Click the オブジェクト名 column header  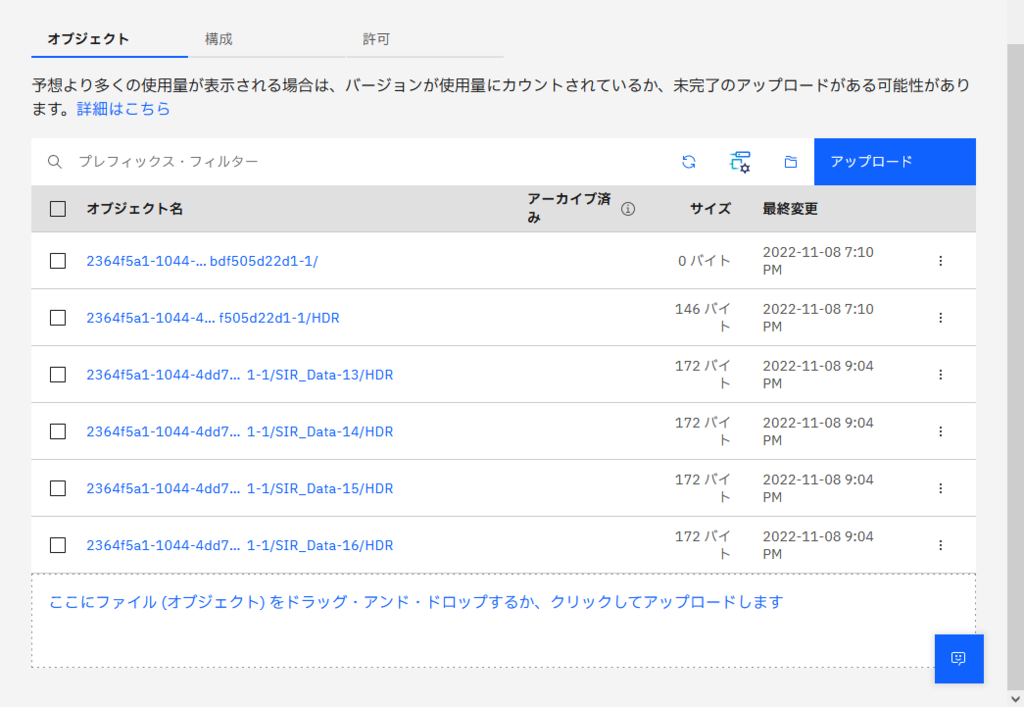pyautogui.click(x=135, y=209)
